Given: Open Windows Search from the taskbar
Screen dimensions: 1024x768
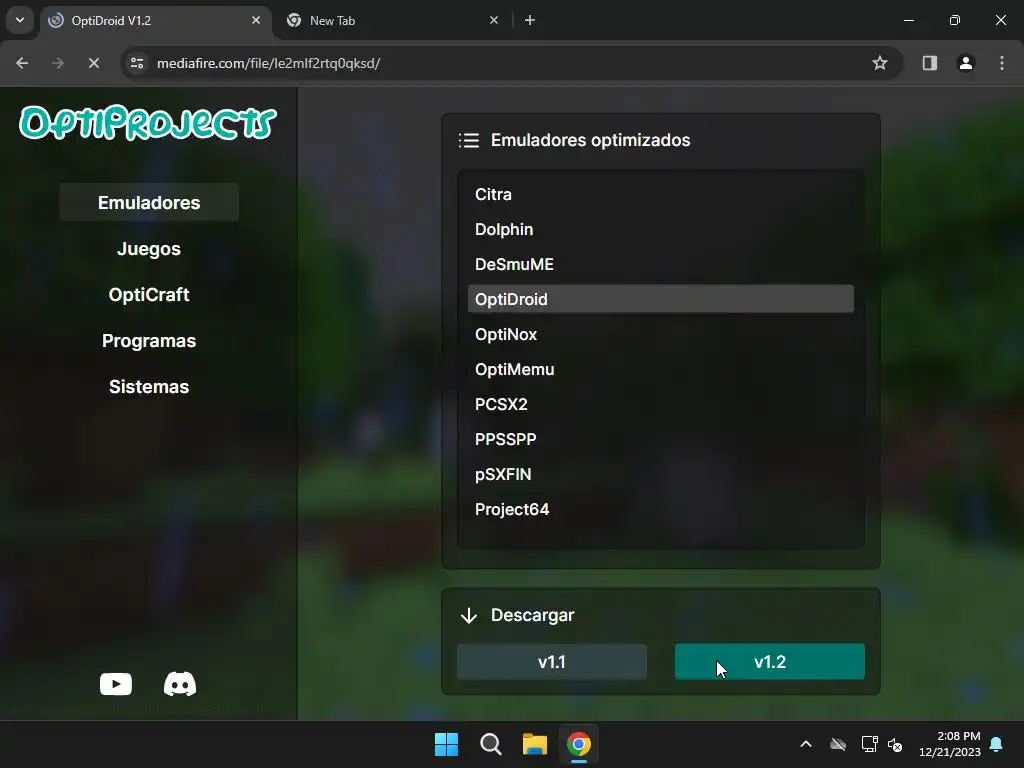Looking at the screenshot, I should tap(490, 744).
